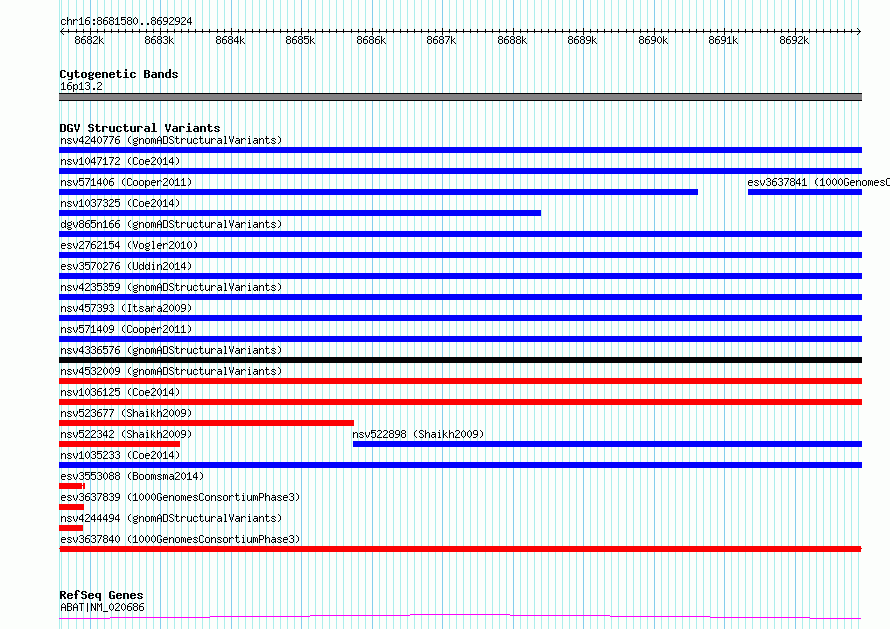Open the DGV Structural Variants track heading

click(140, 128)
